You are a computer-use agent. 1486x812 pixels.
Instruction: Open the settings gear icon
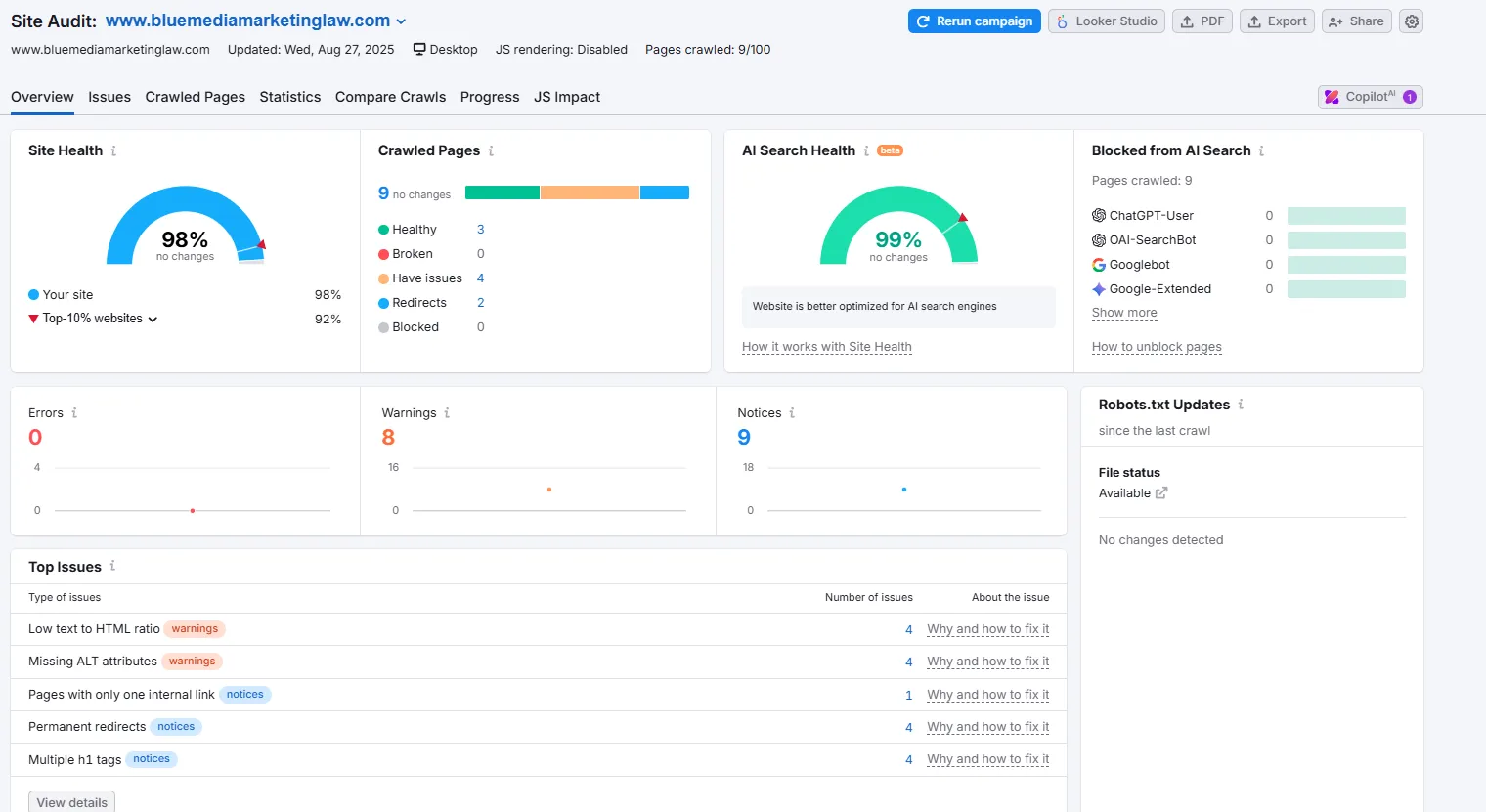1411,21
